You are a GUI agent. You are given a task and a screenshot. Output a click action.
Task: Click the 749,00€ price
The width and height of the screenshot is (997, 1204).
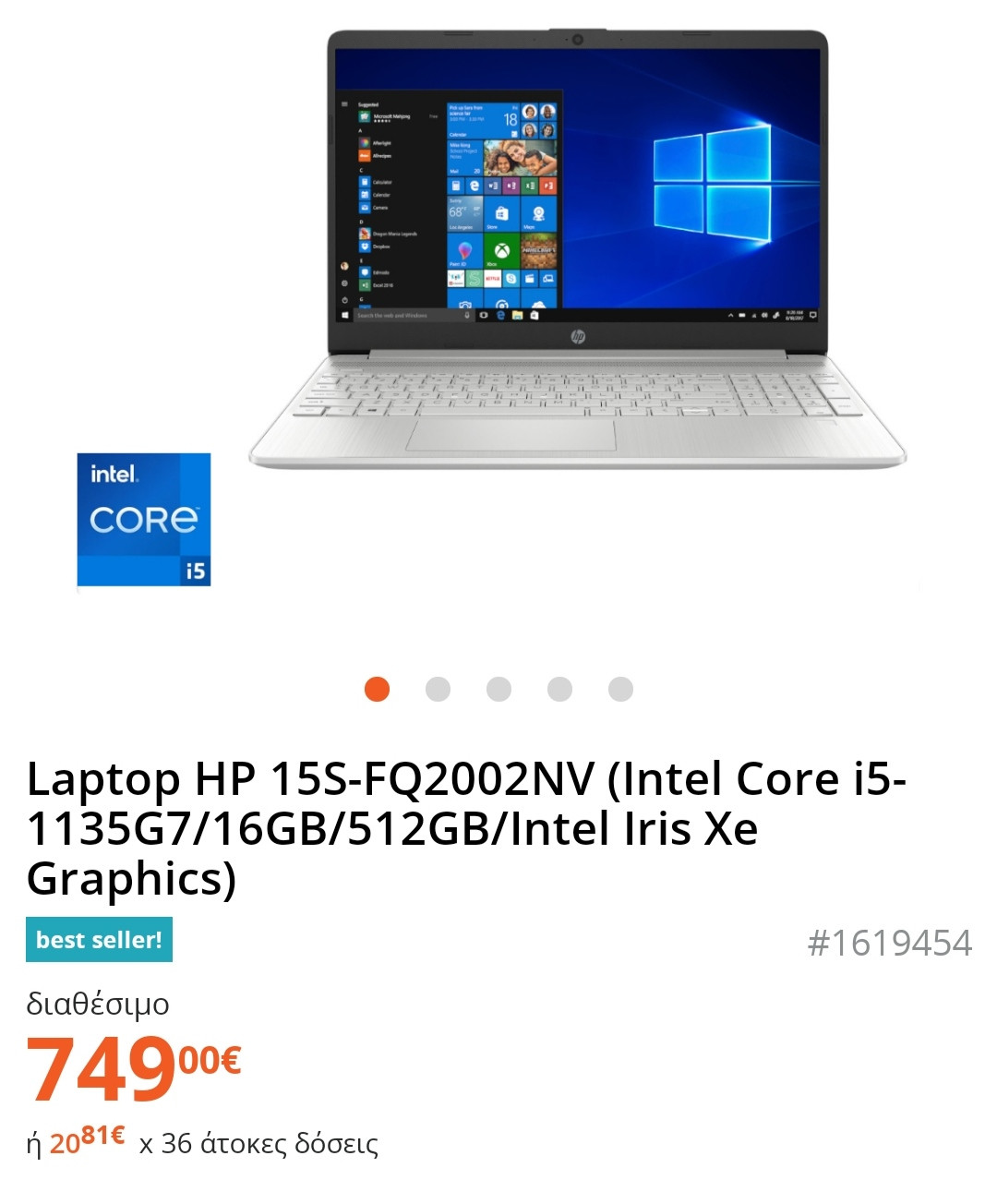135,1068
